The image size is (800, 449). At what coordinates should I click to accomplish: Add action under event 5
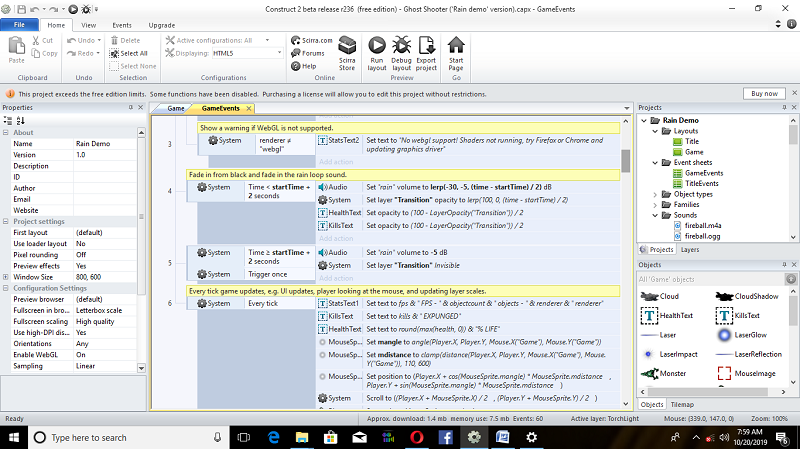(x=336, y=278)
